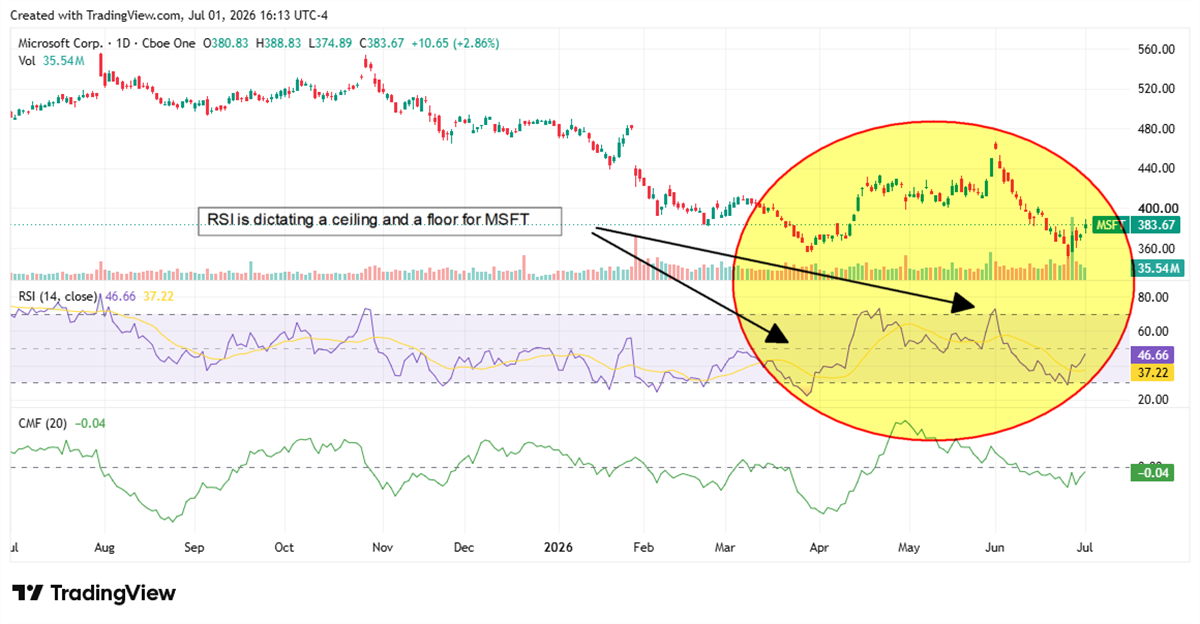Click the +10.65 (+2.86%) change value

point(457,44)
